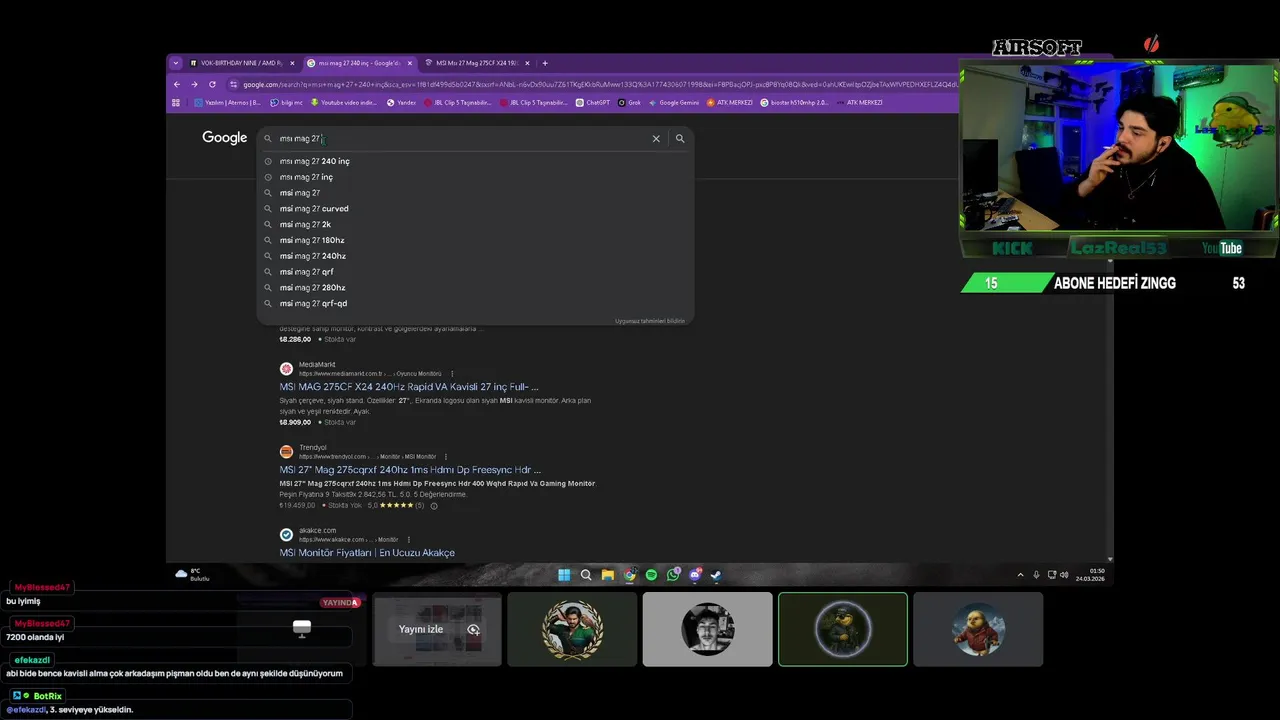
Task: Open the tab search dropdown arrow
Action: click(176, 63)
